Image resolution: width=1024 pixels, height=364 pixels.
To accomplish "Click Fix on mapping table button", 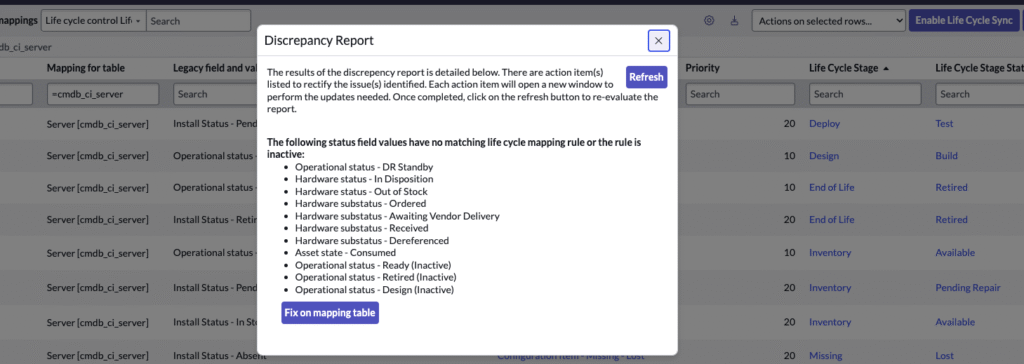I will 330,312.
